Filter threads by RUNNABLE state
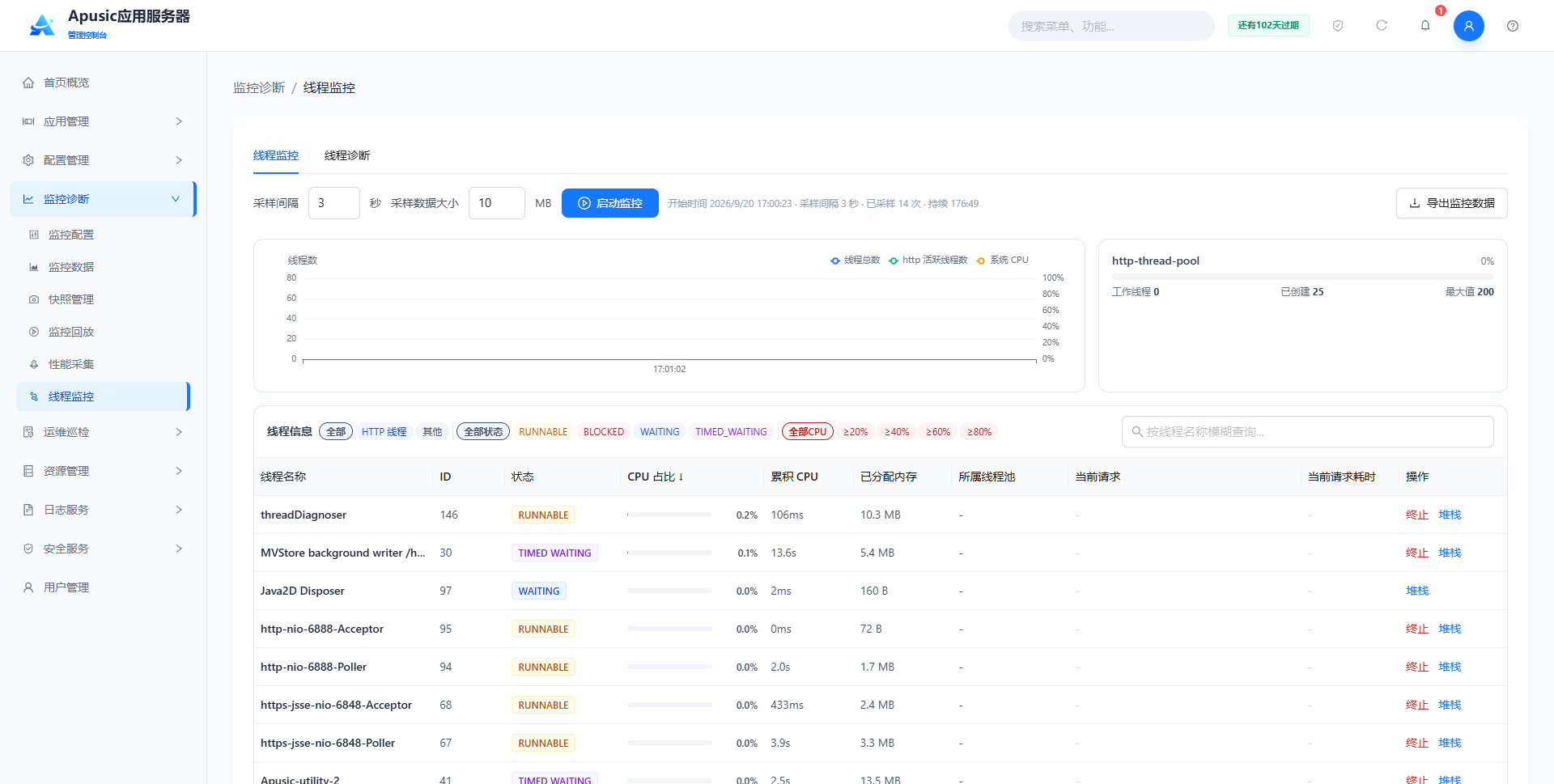1554x784 pixels. tap(543, 432)
